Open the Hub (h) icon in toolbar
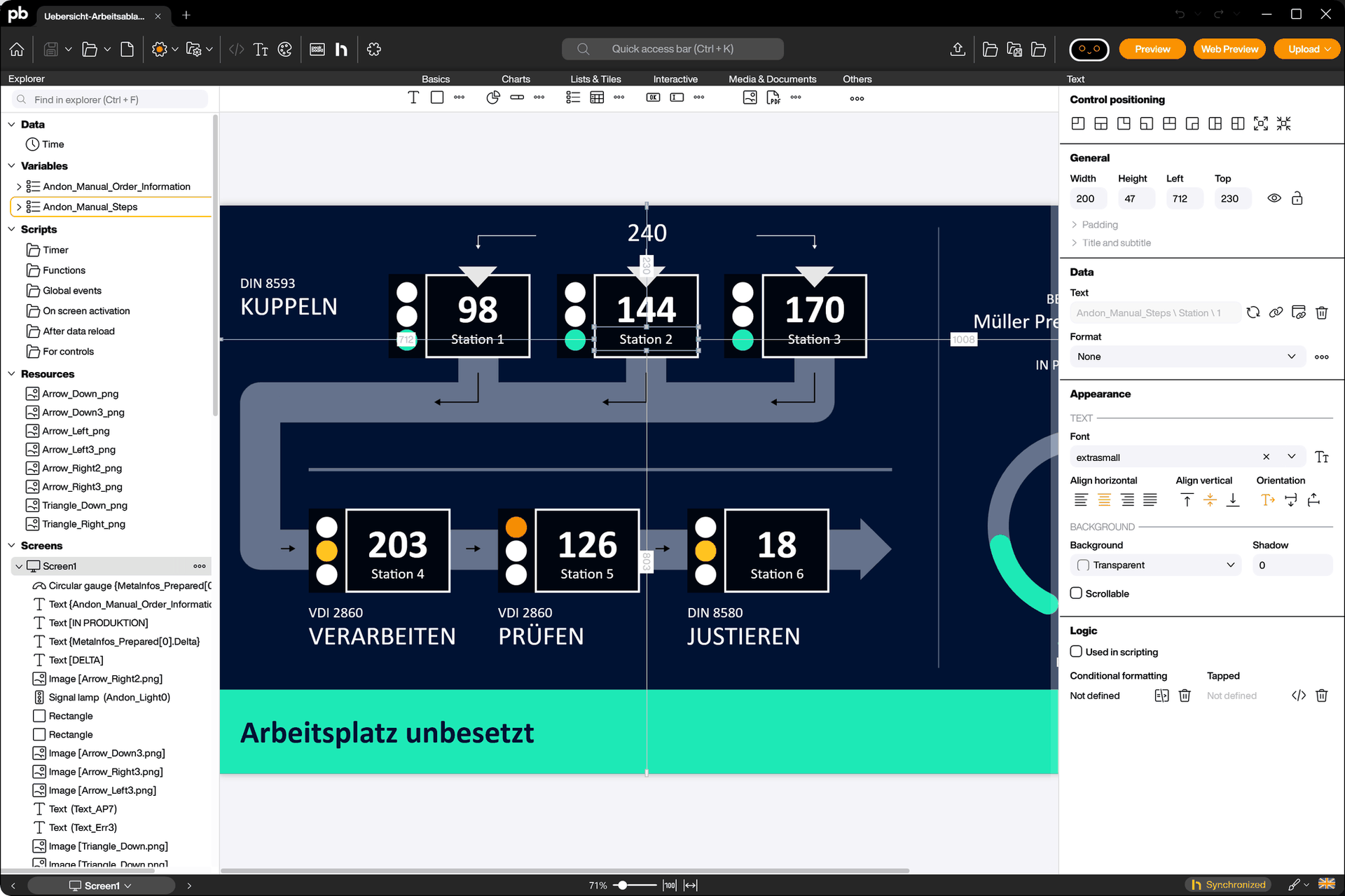 pos(341,49)
